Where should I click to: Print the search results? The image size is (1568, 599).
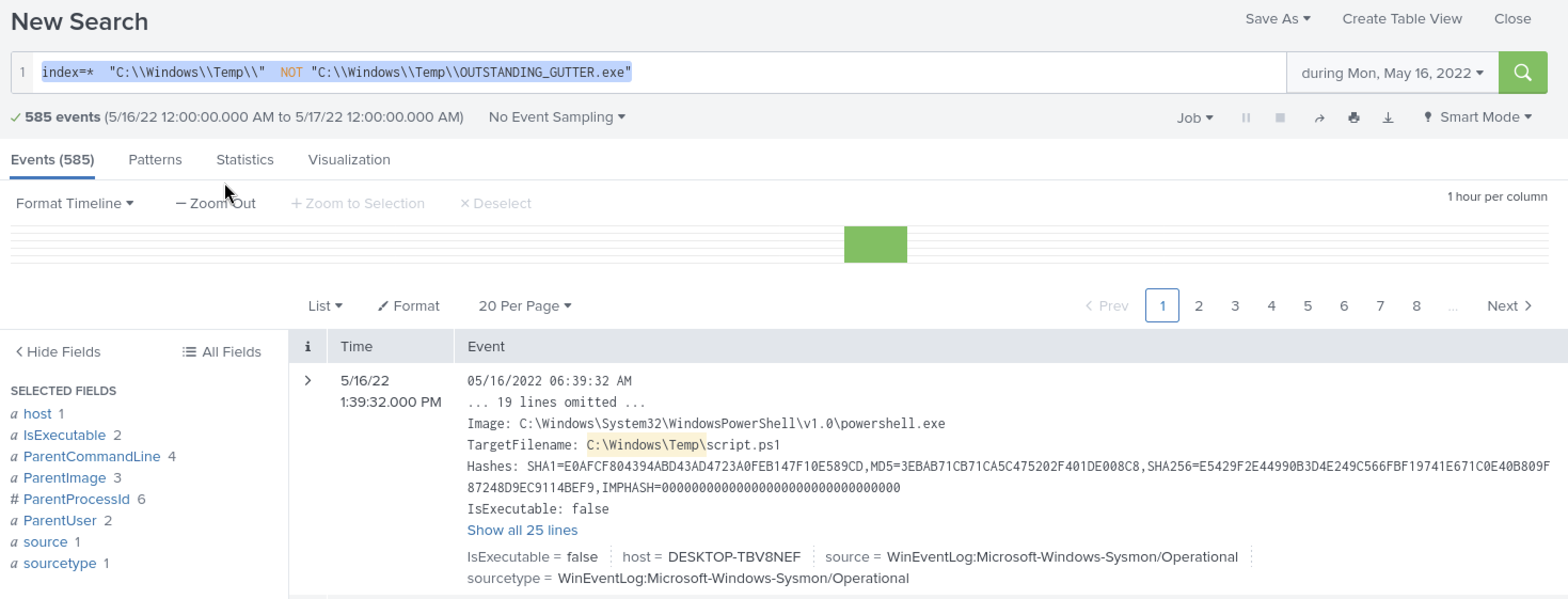1354,117
